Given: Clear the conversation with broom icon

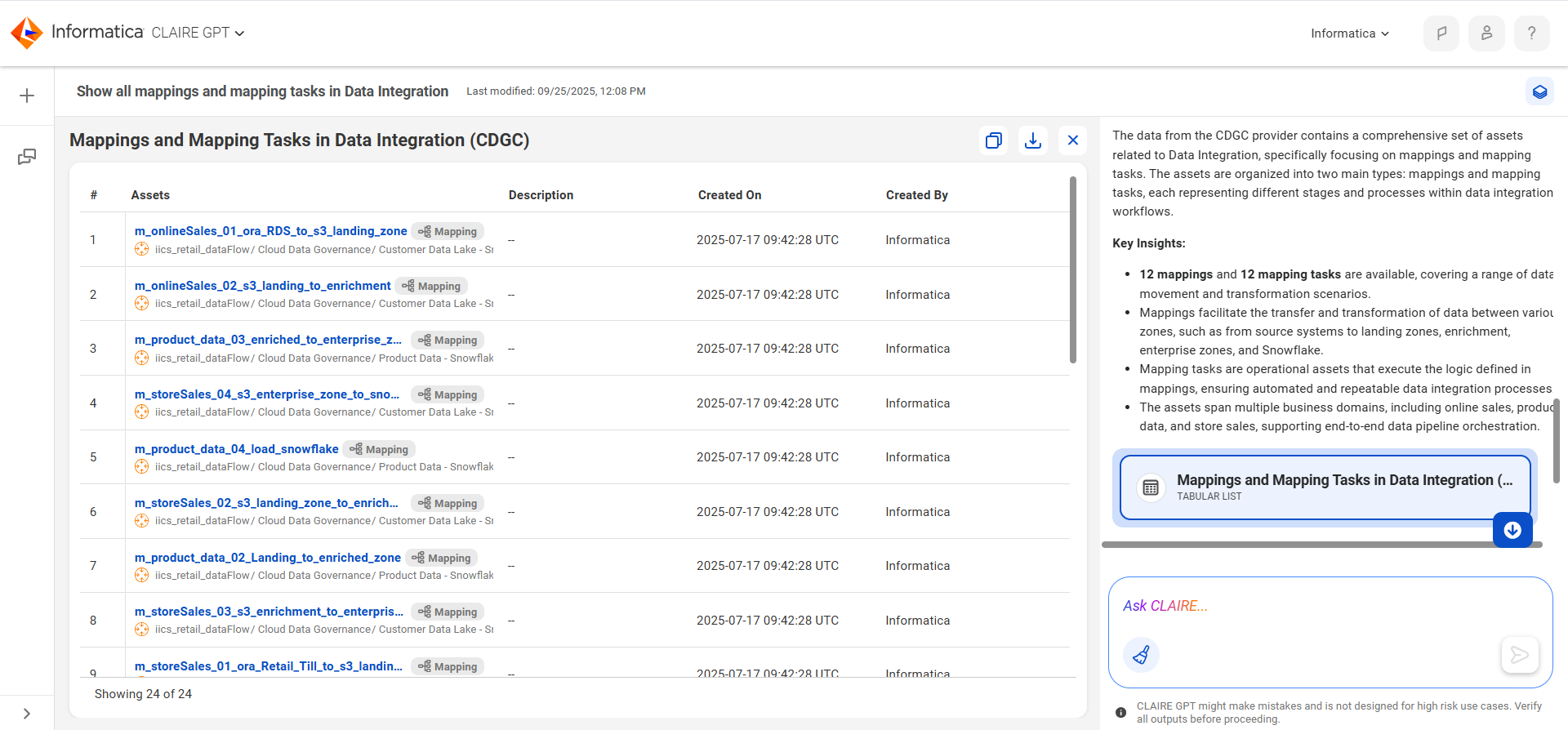Looking at the screenshot, I should [1141, 655].
